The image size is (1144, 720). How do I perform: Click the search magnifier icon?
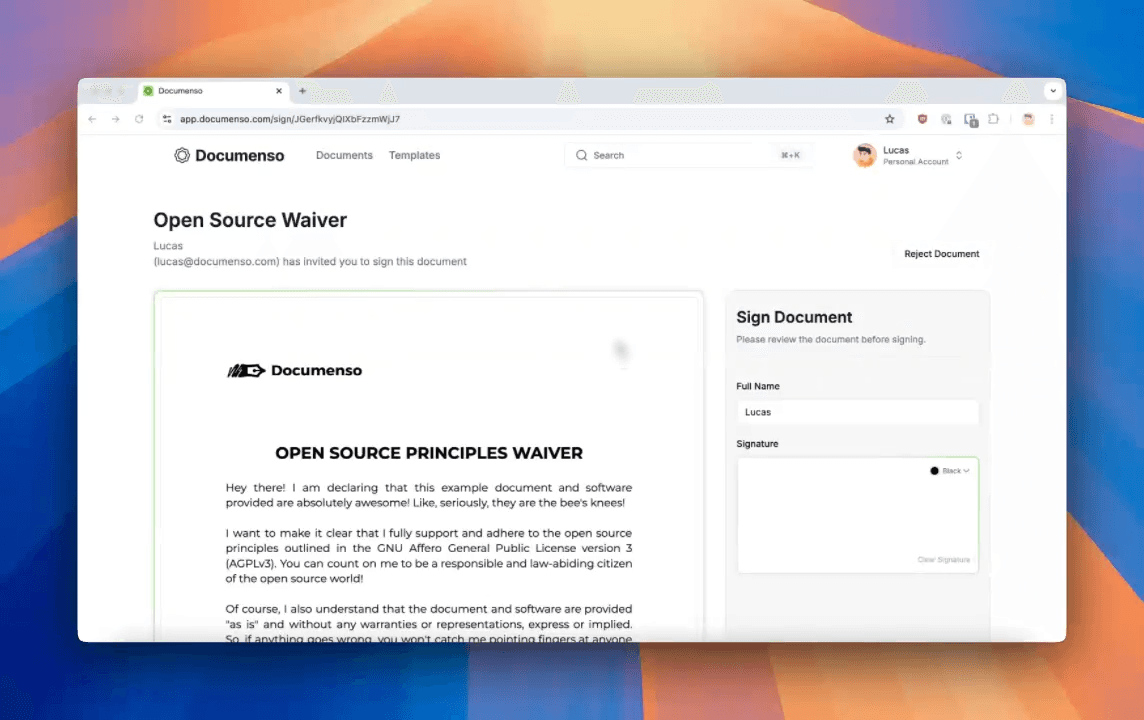coord(581,155)
